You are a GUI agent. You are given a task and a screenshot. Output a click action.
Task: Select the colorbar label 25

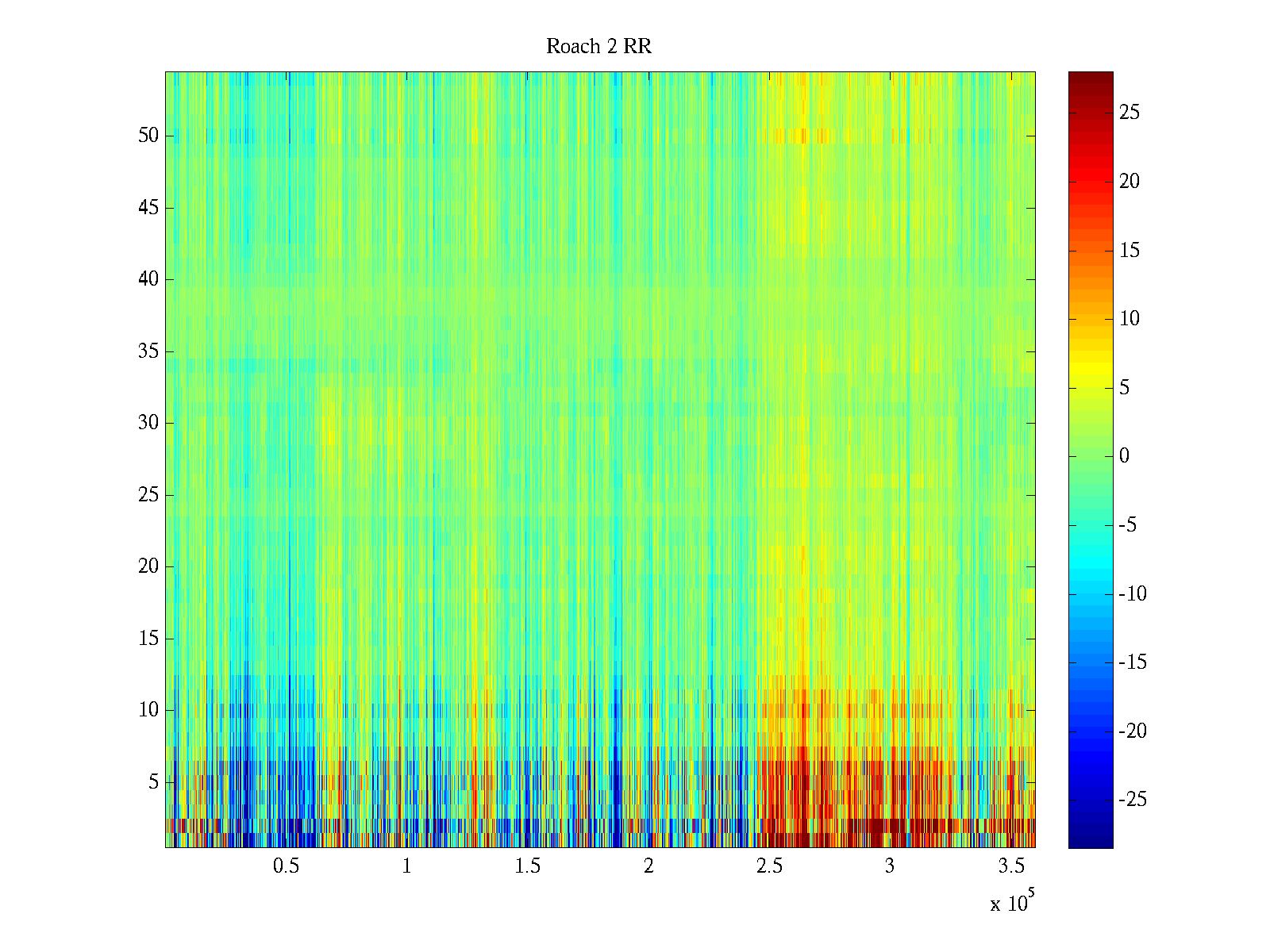tap(1129, 113)
